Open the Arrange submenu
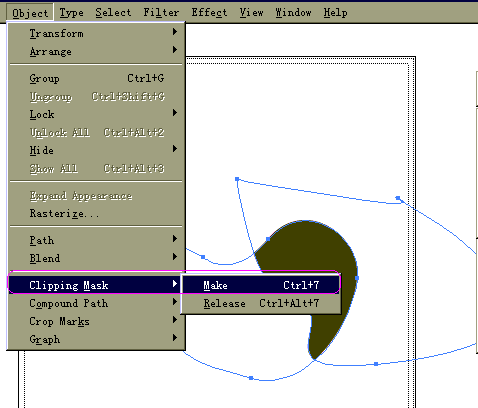 click(96, 51)
